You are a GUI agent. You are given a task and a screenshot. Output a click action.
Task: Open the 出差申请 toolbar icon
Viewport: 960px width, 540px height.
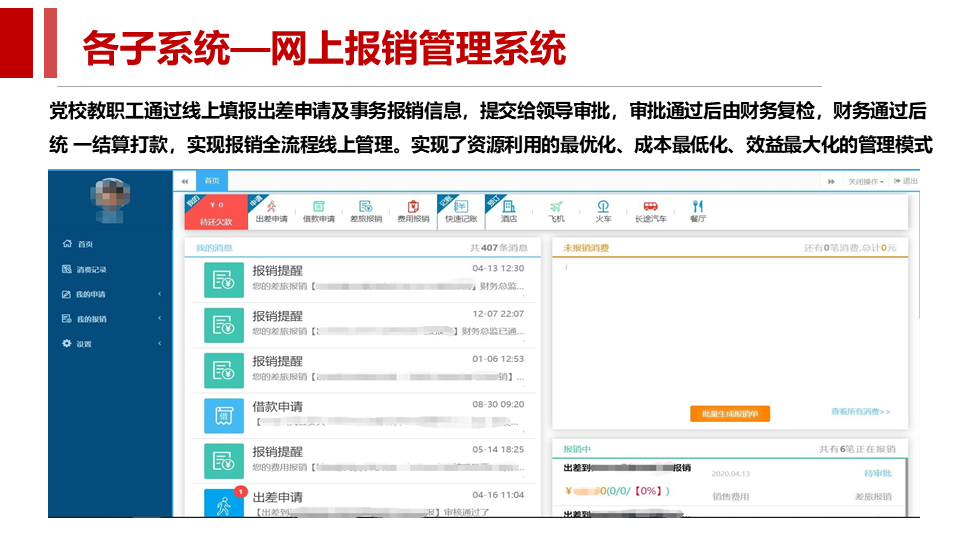(271, 211)
